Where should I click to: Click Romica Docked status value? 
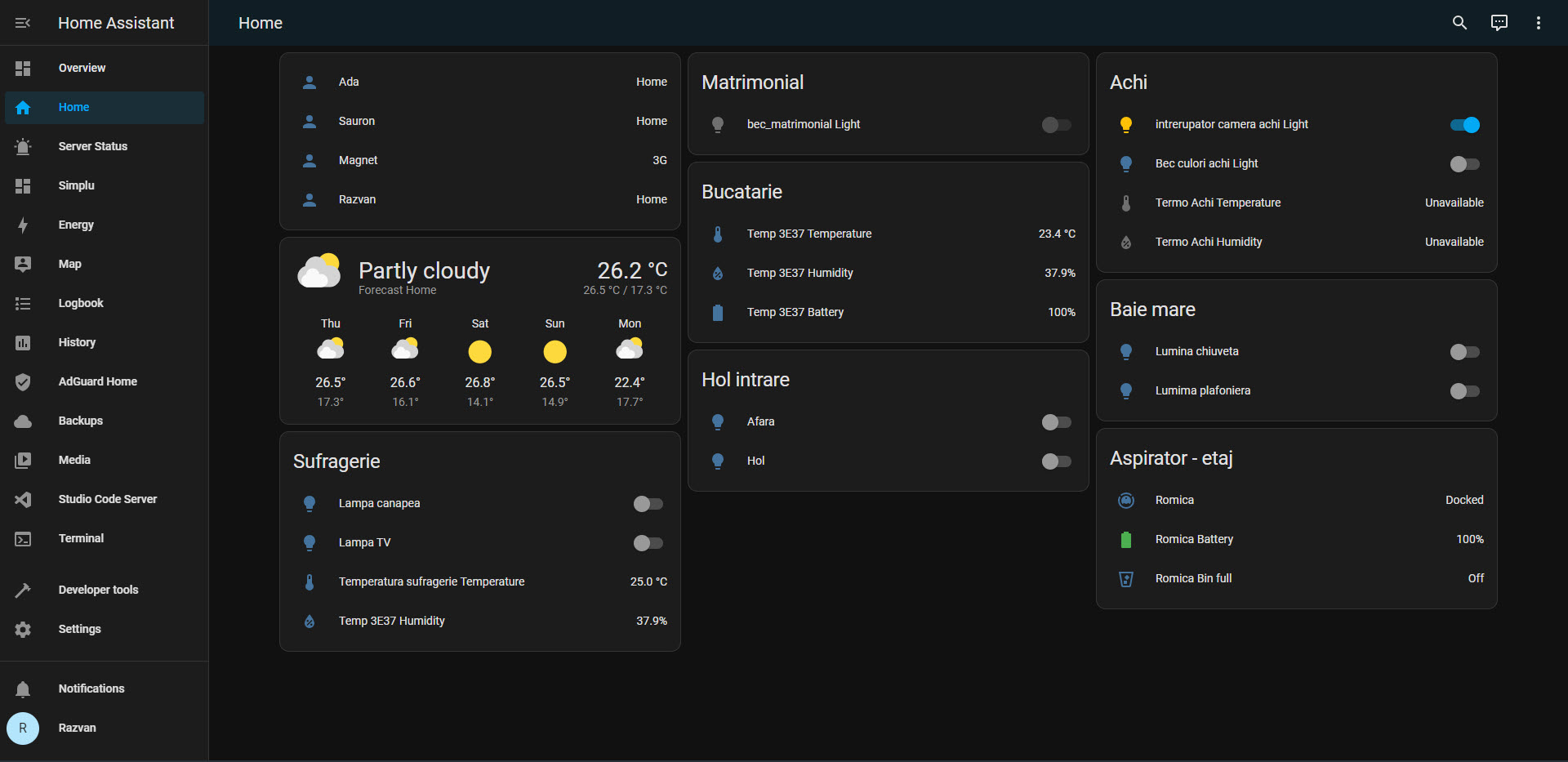point(1464,500)
